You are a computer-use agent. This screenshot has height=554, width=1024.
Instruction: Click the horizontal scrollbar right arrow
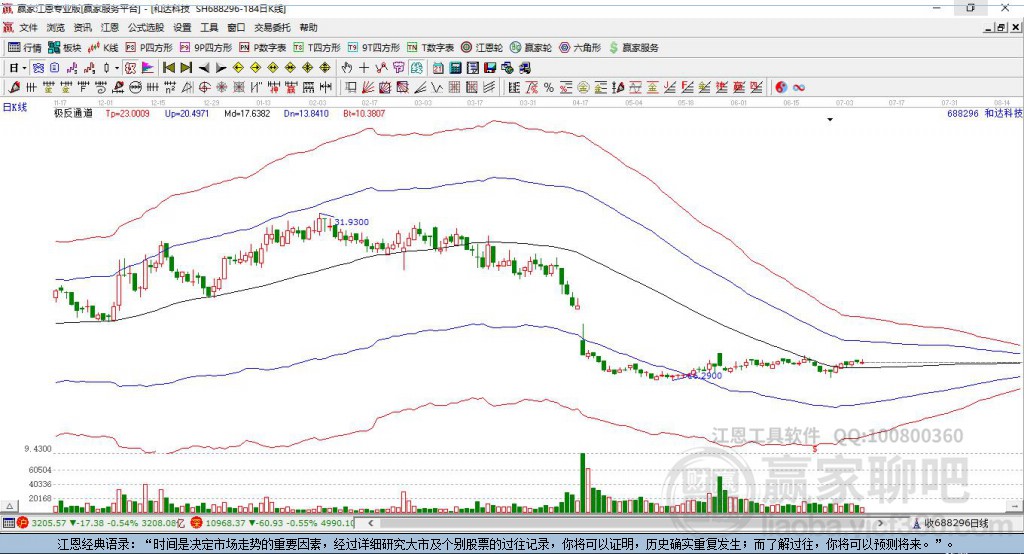(880, 523)
